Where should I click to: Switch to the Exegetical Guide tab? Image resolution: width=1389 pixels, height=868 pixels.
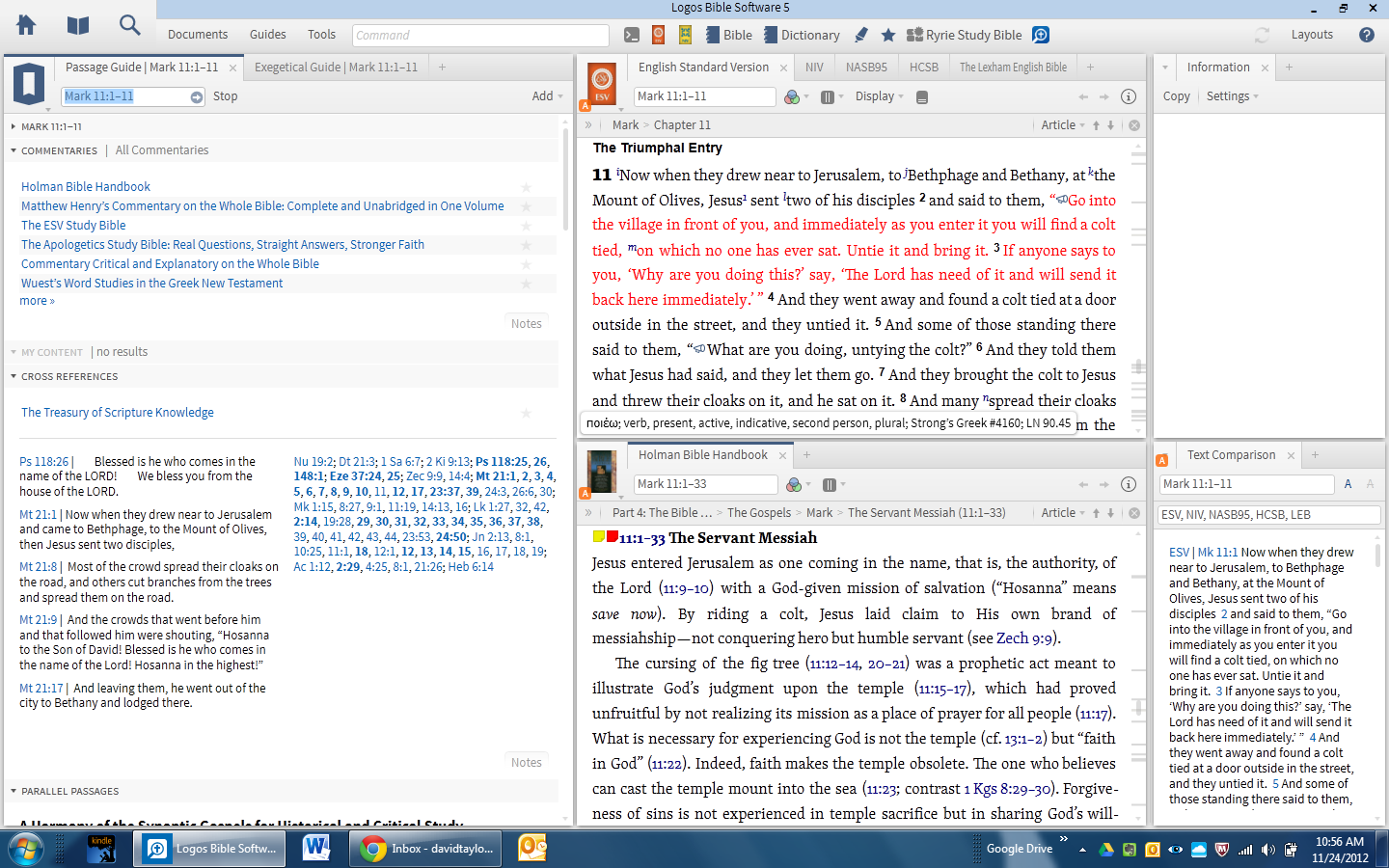coord(336,68)
